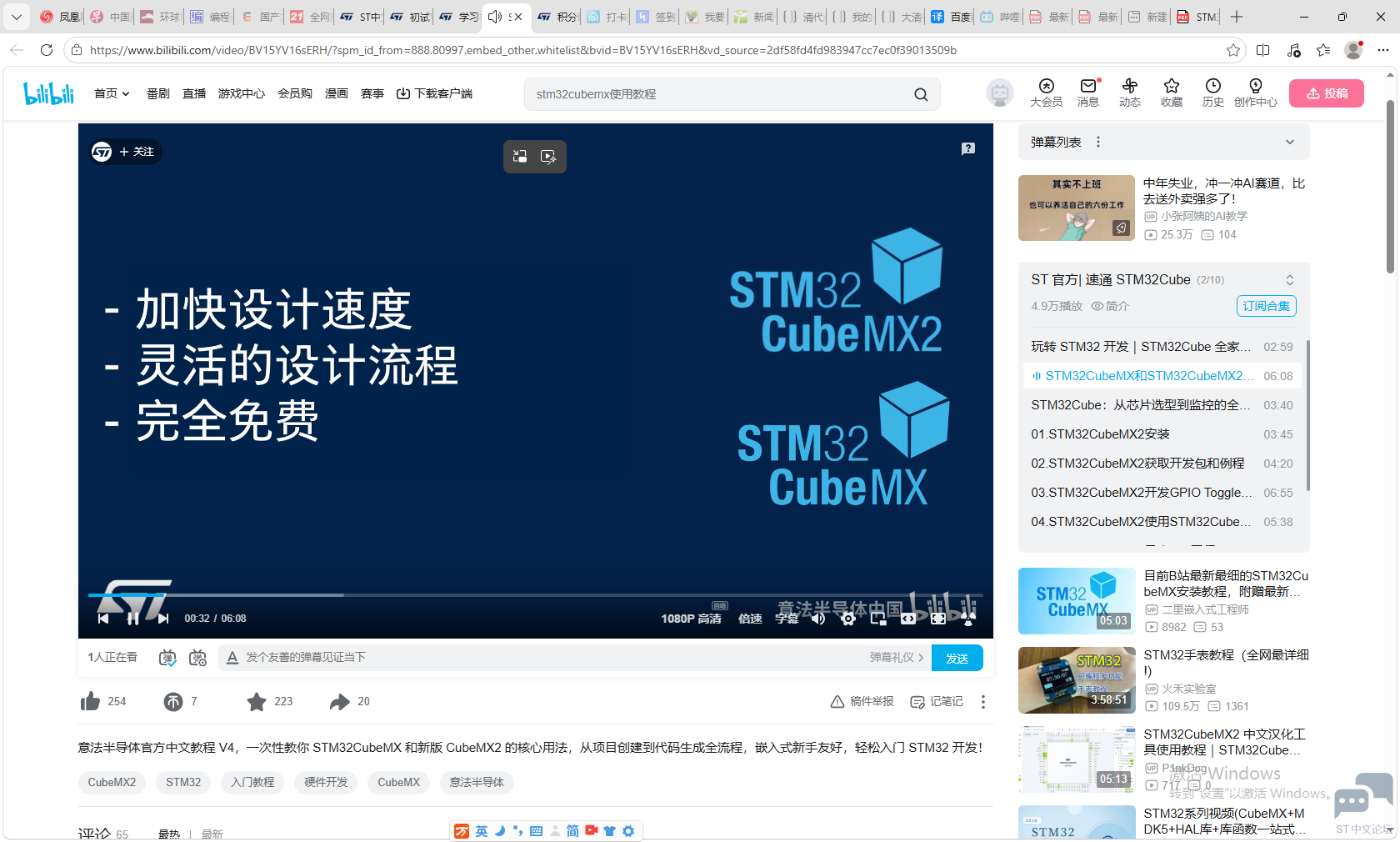1400x842 pixels.
Task: Follow the uploader with 关注 button
Action: [137, 152]
